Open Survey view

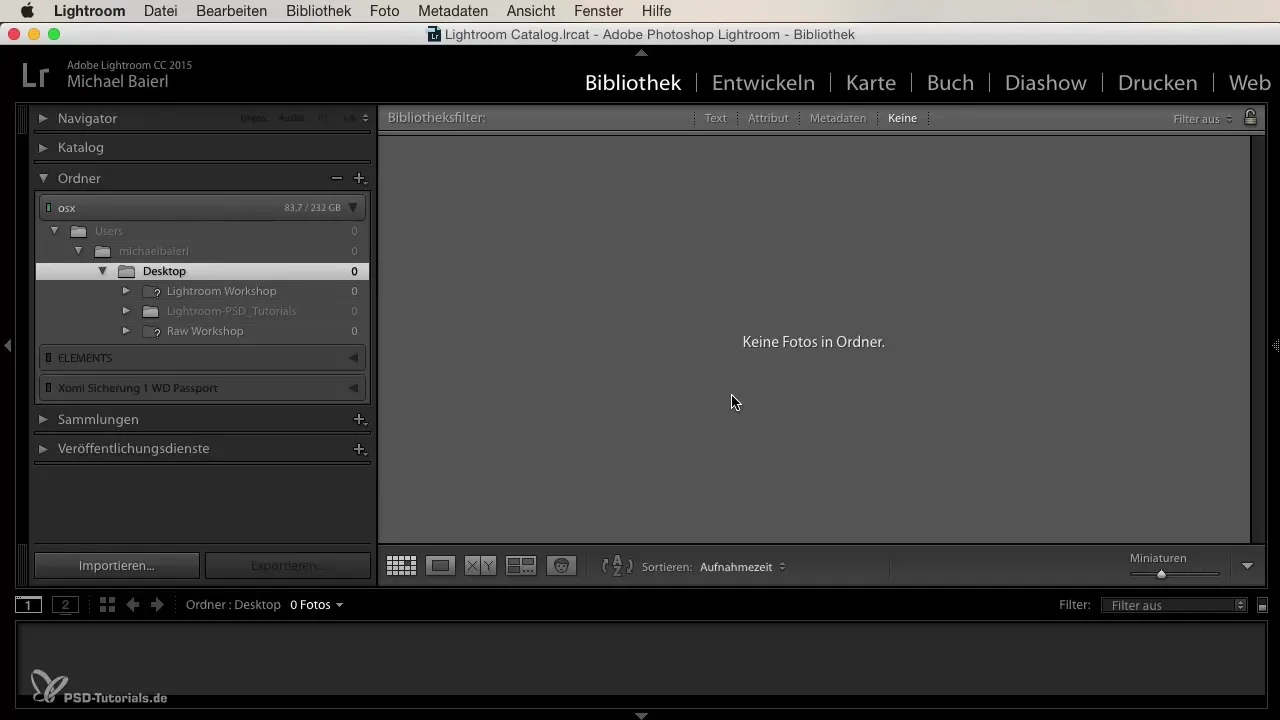[521, 566]
